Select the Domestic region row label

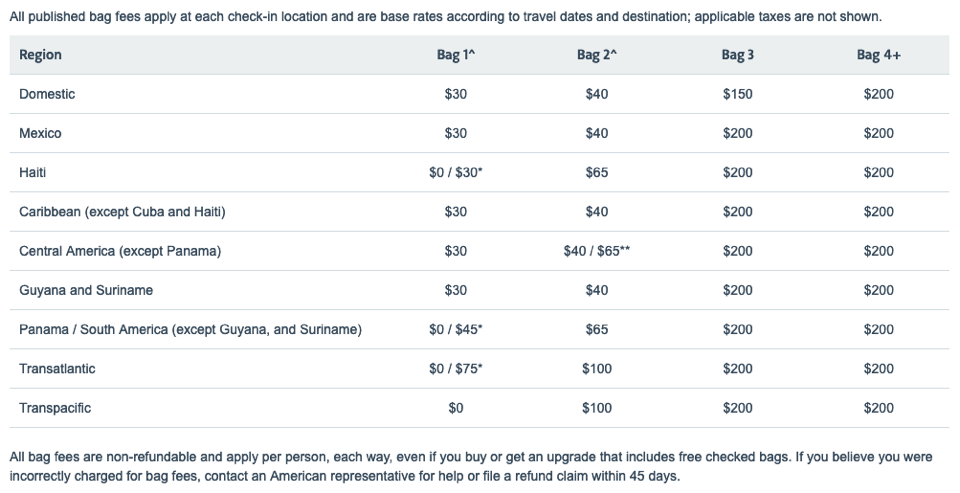(47, 94)
